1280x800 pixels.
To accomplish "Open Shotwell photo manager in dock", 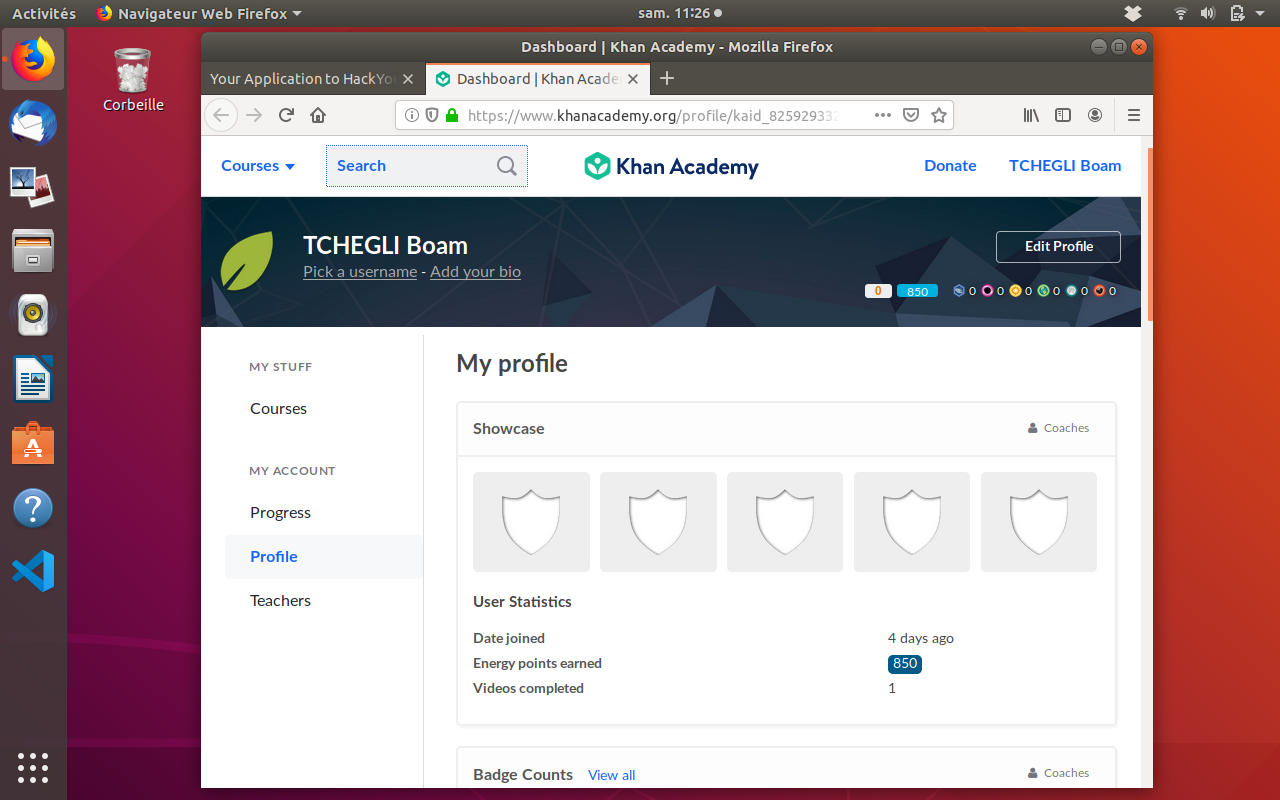I will click(x=33, y=187).
